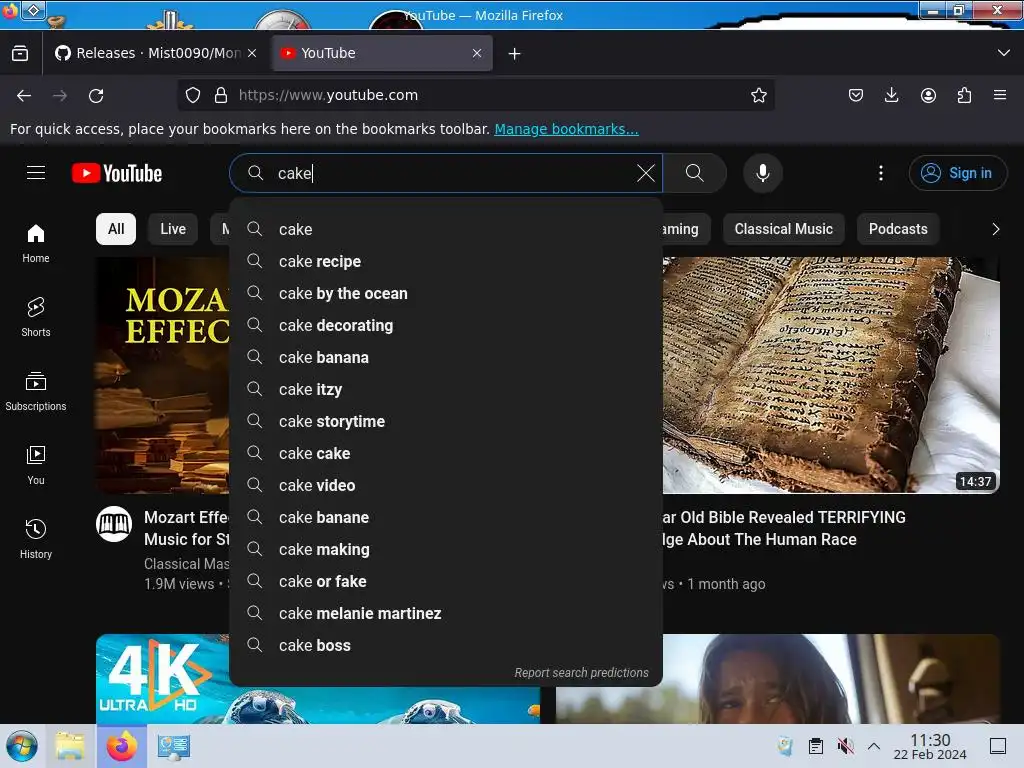Choose suggestion 'cake melanie martinez'
This screenshot has height=768, width=1024.
click(446, 613)
